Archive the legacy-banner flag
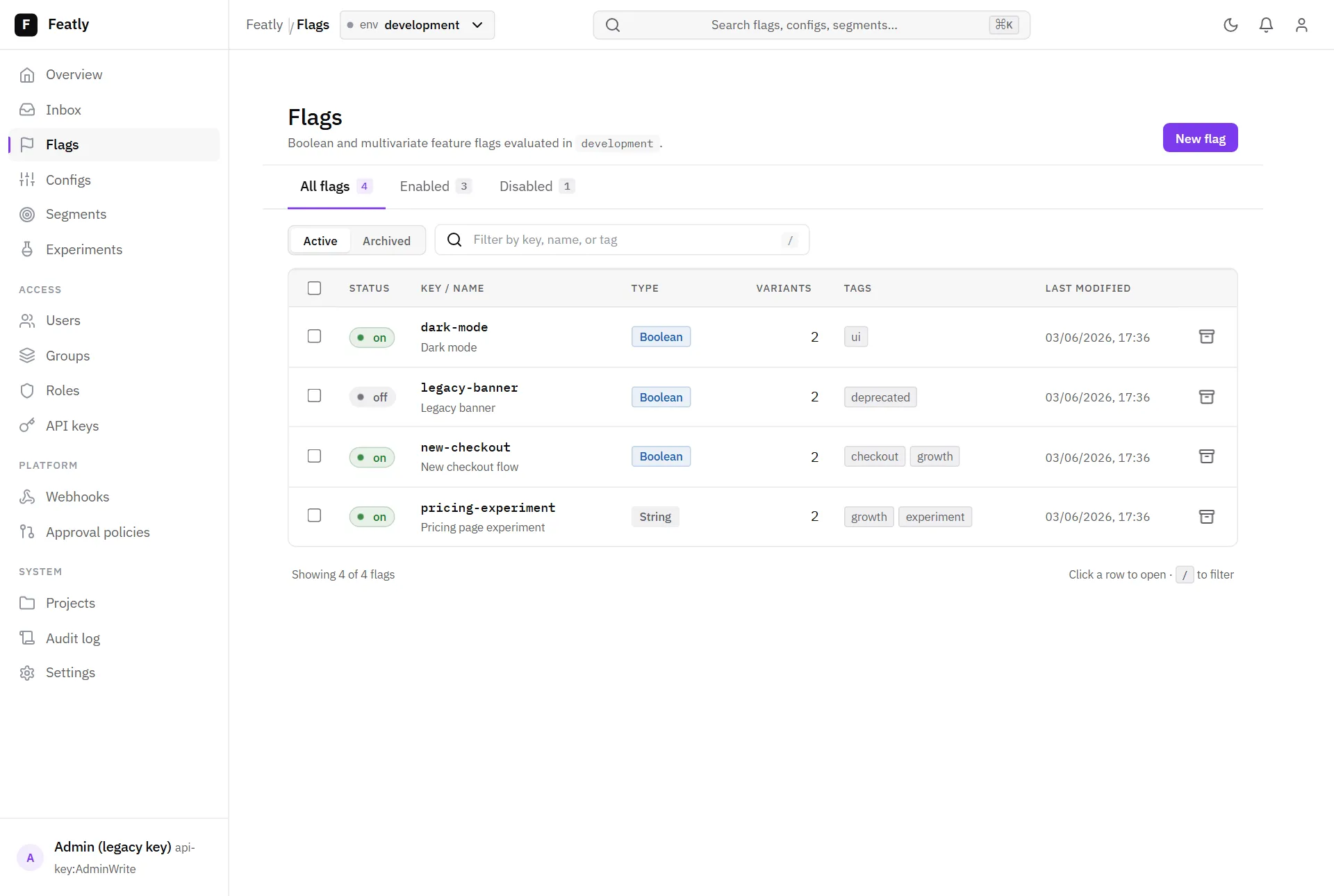Image resolution: width=1334 pixels, height=896 pixels. tap(1207, 397)
